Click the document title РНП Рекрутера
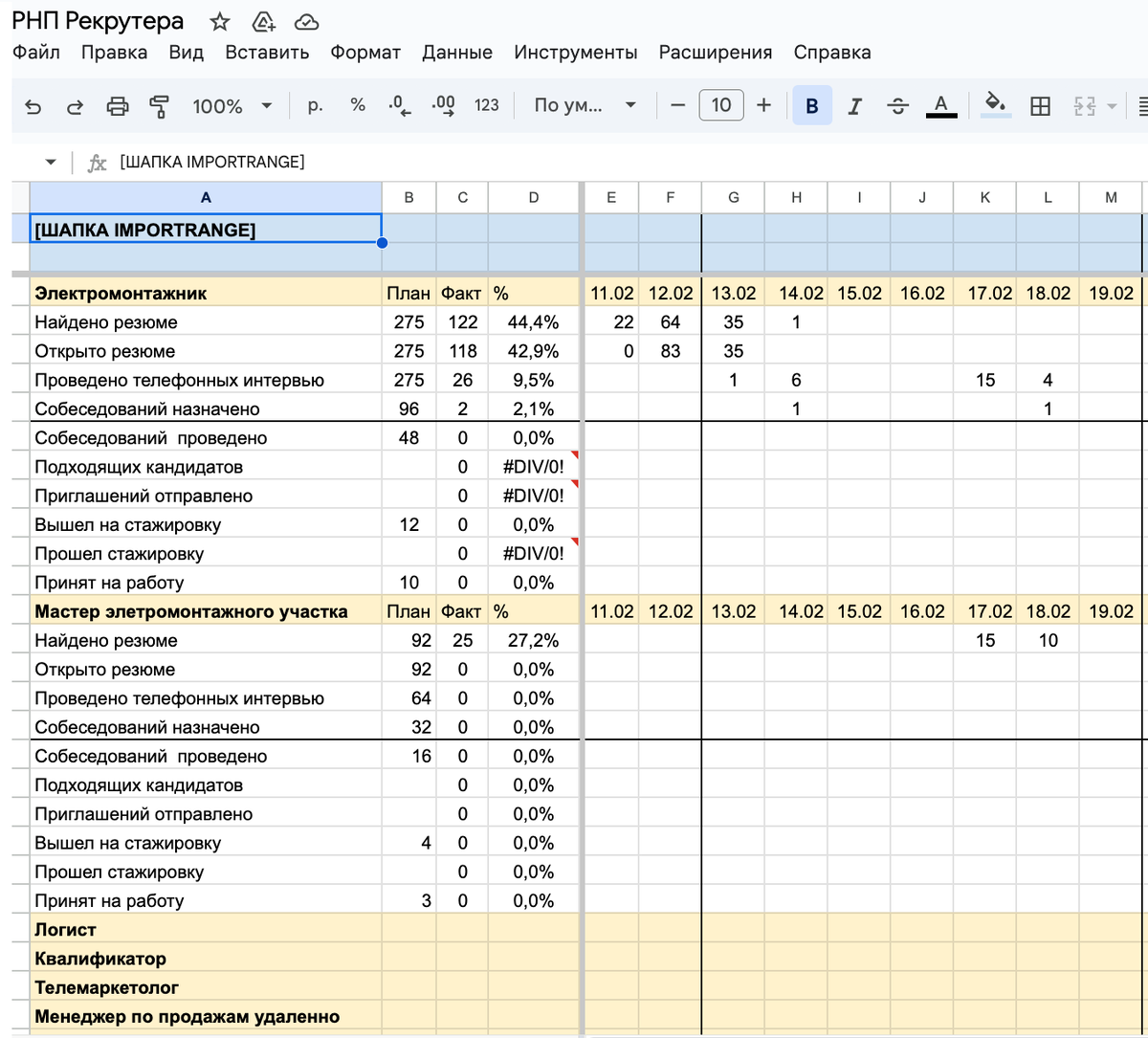The width and height of the screenshot is (1148, 1038). [x=98, y=21]
